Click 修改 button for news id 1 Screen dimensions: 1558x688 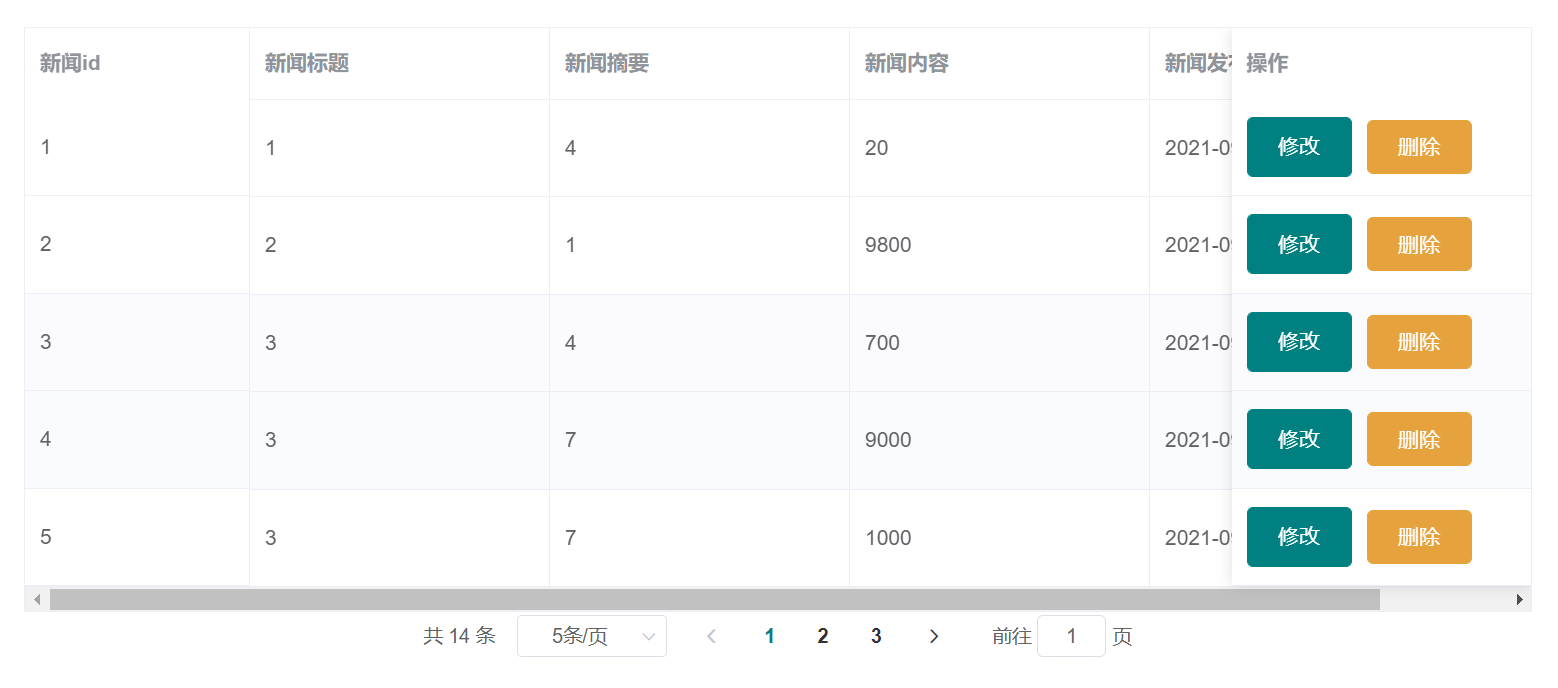[1298, 147]
